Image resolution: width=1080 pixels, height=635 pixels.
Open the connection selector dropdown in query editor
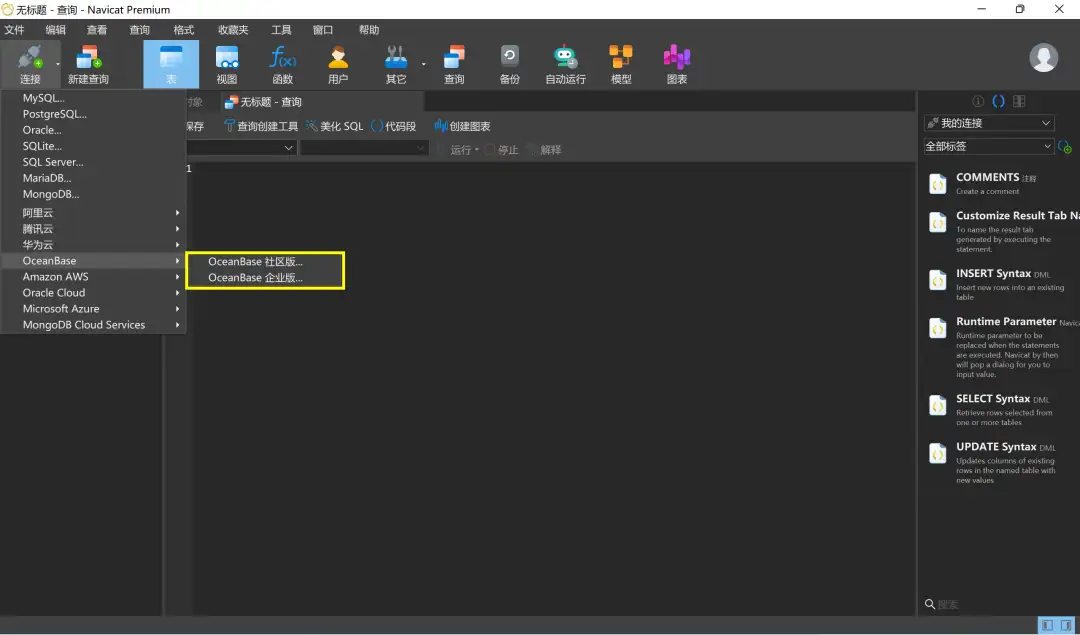tap(241, 148)
